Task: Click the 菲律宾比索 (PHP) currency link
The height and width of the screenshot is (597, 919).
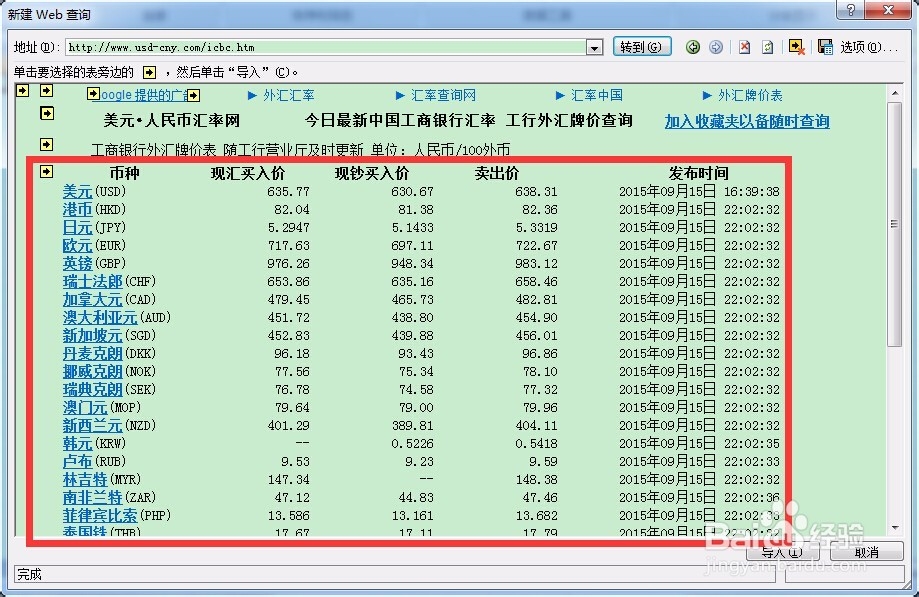Action: click(100, 516)
